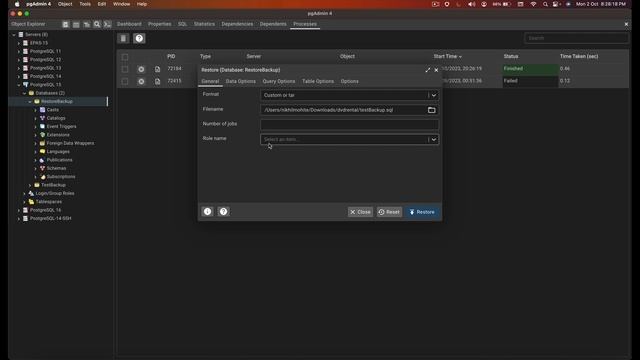Collapse the Databases (2) node

point(24,93)
